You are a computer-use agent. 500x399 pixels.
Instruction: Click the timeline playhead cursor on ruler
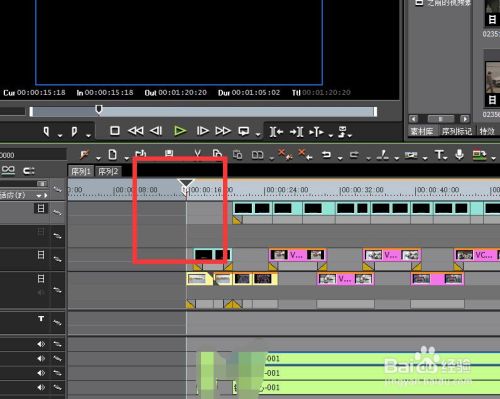pos(185,187)
